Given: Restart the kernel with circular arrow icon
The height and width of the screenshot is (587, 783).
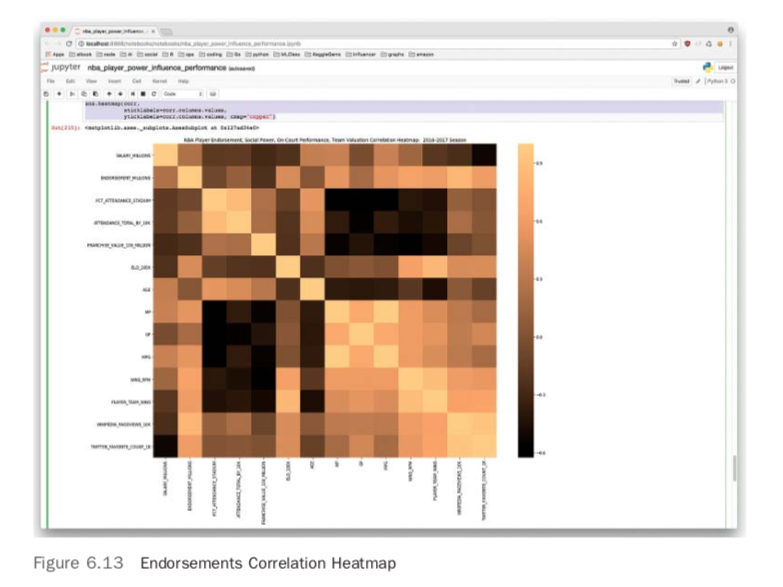Looking at the screenshot, I should [x=154, y=94].
